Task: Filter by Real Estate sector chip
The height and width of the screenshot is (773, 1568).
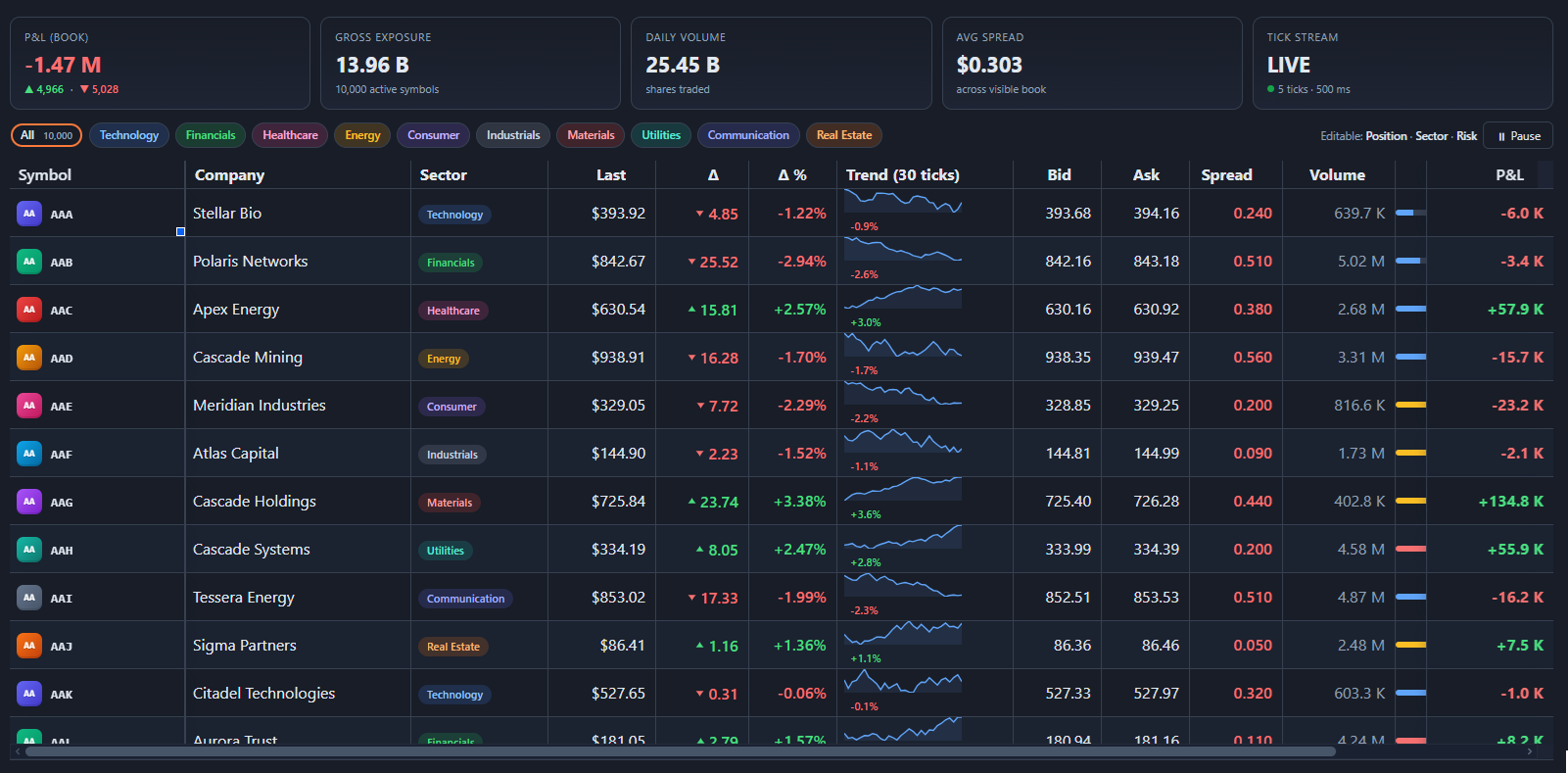Action: (x=844, y=135)
